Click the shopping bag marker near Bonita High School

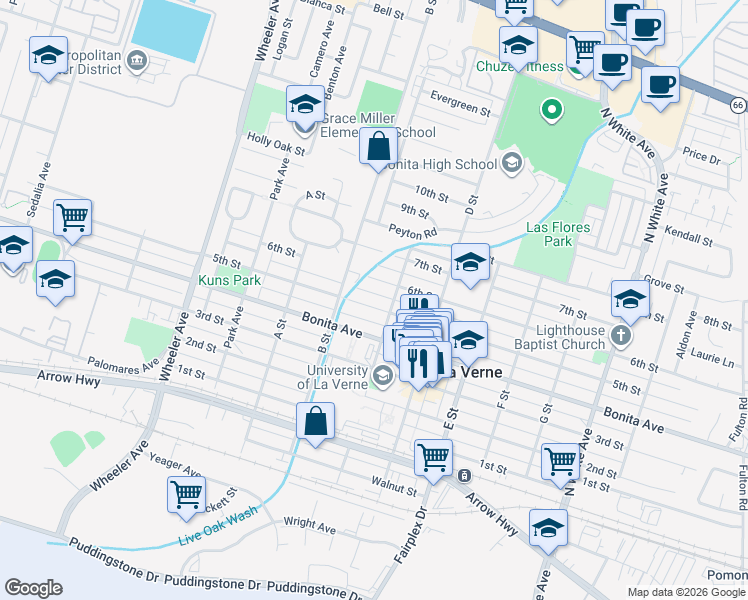click(378, 147)
